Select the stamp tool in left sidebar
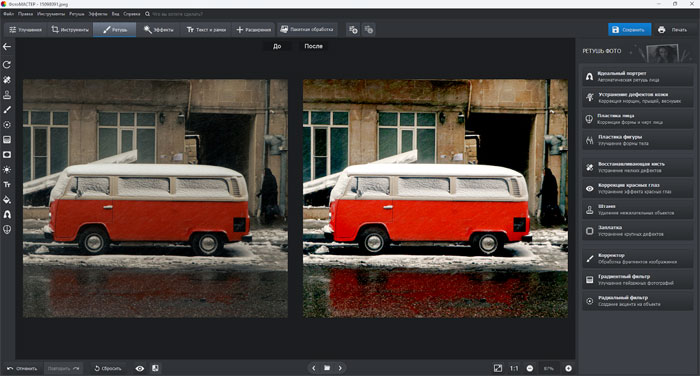 [x=7, y=95]
